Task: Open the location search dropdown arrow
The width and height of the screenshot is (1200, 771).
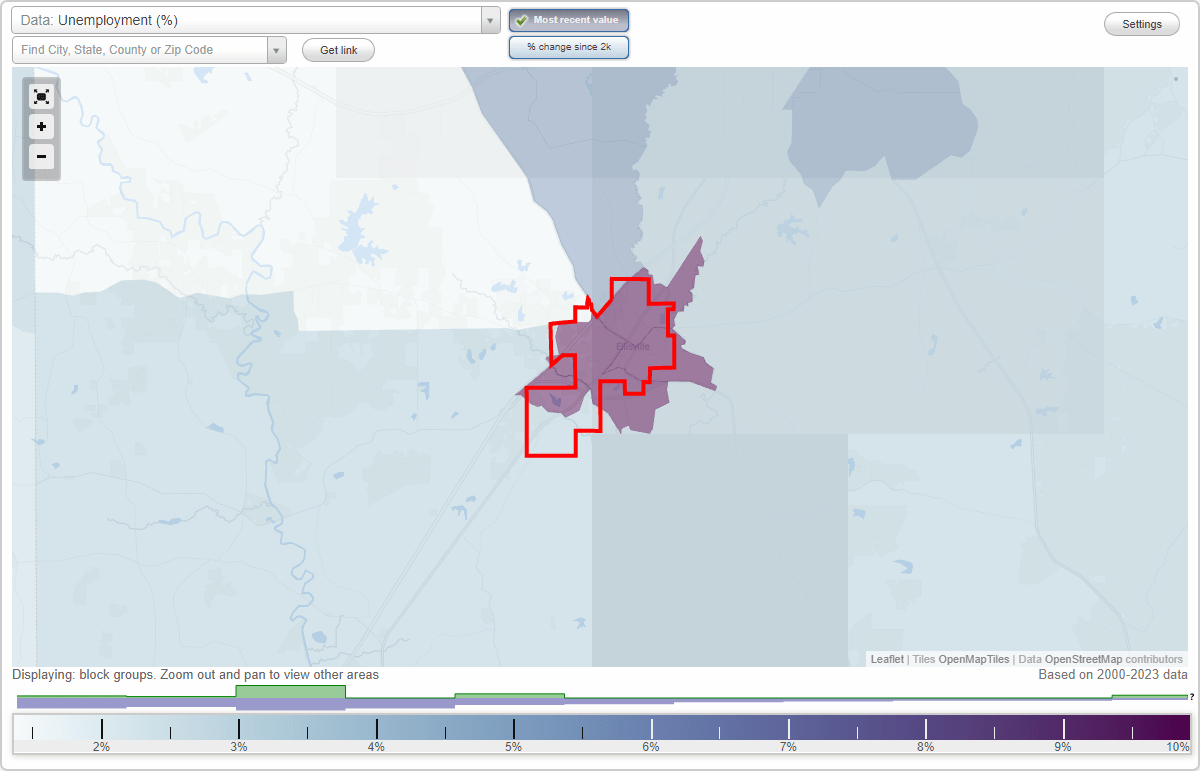Action: click(x=277, y=49)
